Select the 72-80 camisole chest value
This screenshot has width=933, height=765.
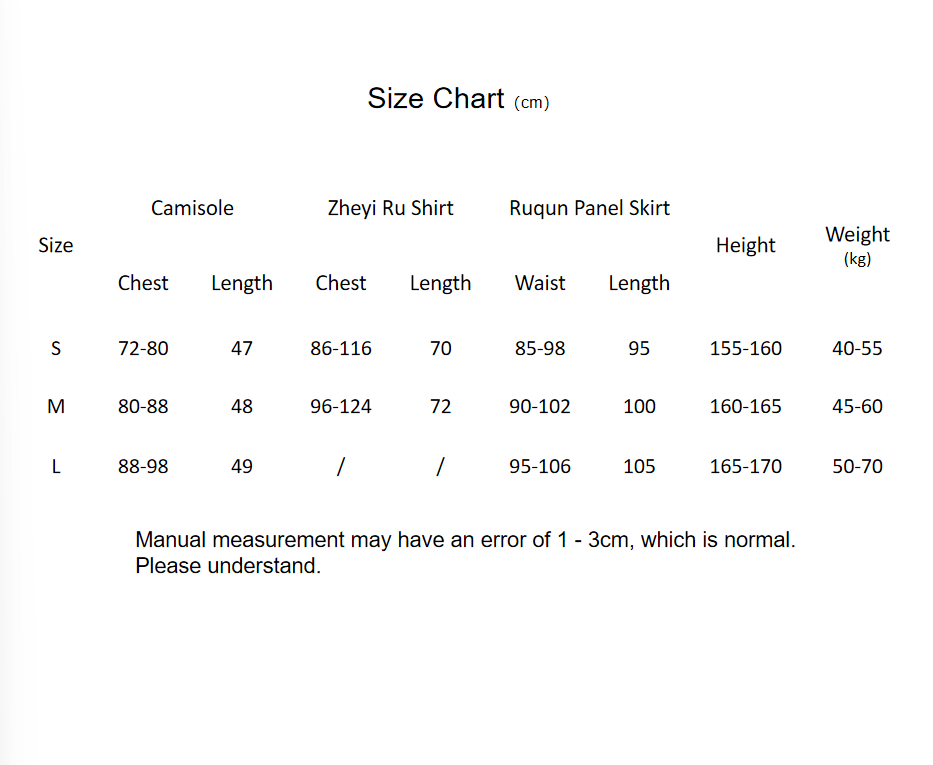coord(143,348)
